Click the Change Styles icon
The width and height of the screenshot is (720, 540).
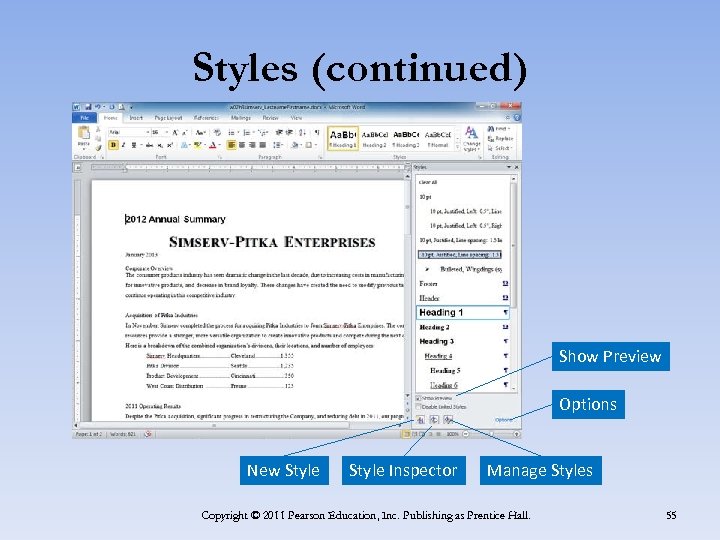pyautogui.click(x=471, y=139)
